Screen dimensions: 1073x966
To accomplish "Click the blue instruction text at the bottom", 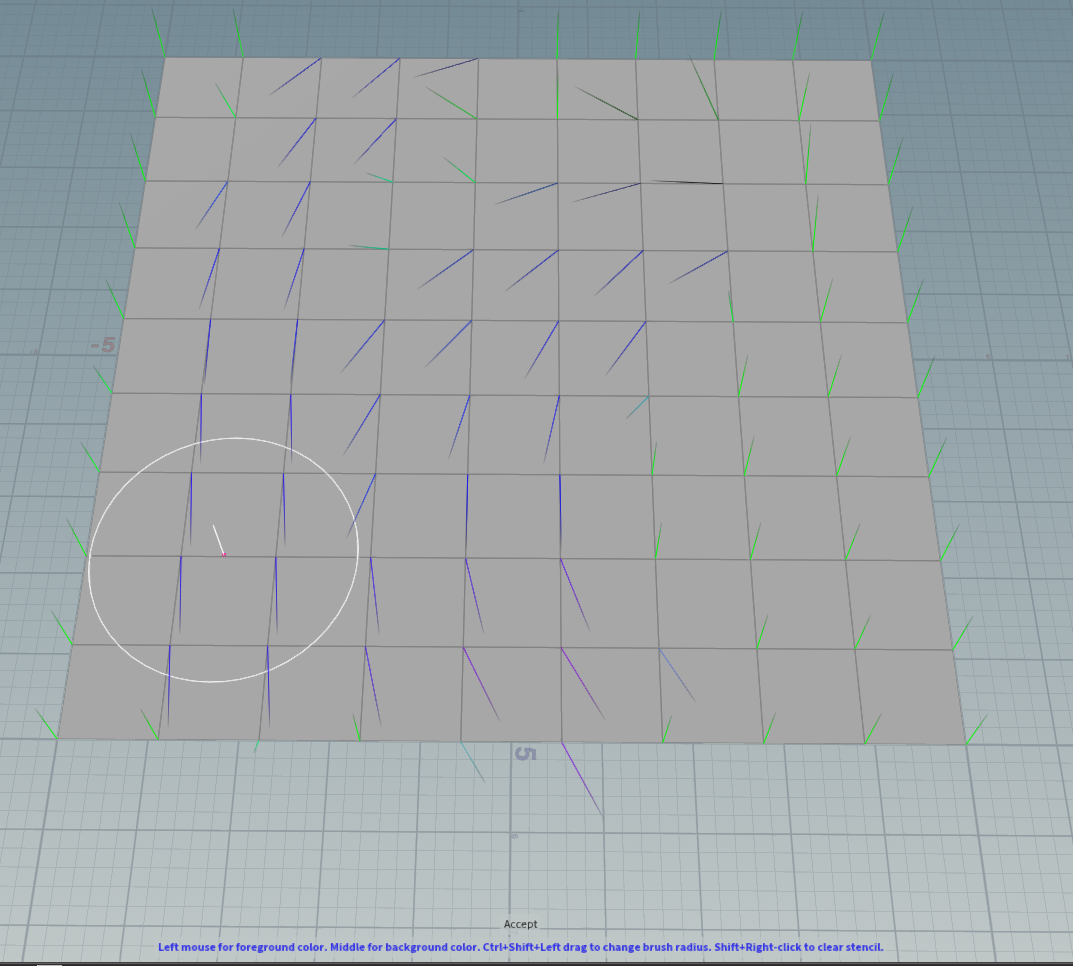I will [521, 945].
